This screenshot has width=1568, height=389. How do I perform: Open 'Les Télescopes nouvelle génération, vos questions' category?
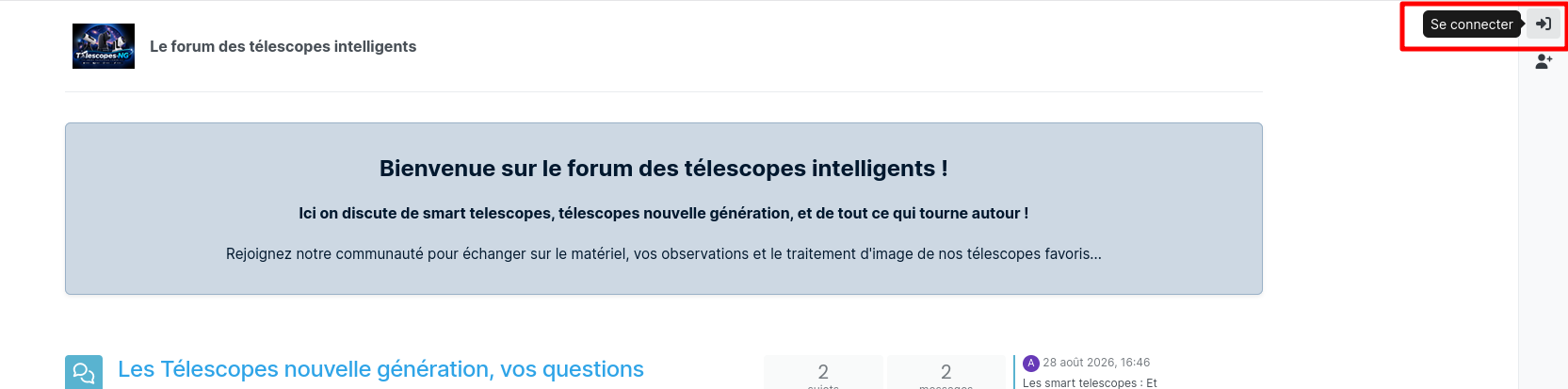[380, 369]
